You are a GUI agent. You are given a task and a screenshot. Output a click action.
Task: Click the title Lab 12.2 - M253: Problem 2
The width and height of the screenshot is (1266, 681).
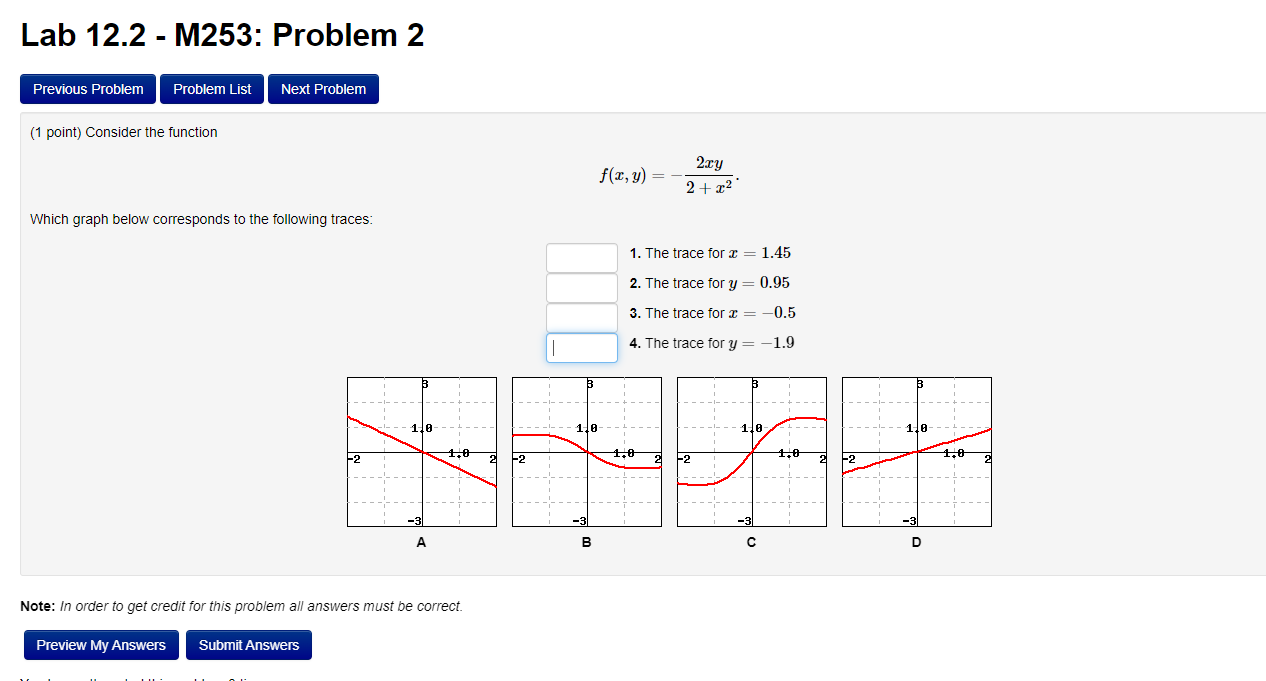(x=222, y=35)
